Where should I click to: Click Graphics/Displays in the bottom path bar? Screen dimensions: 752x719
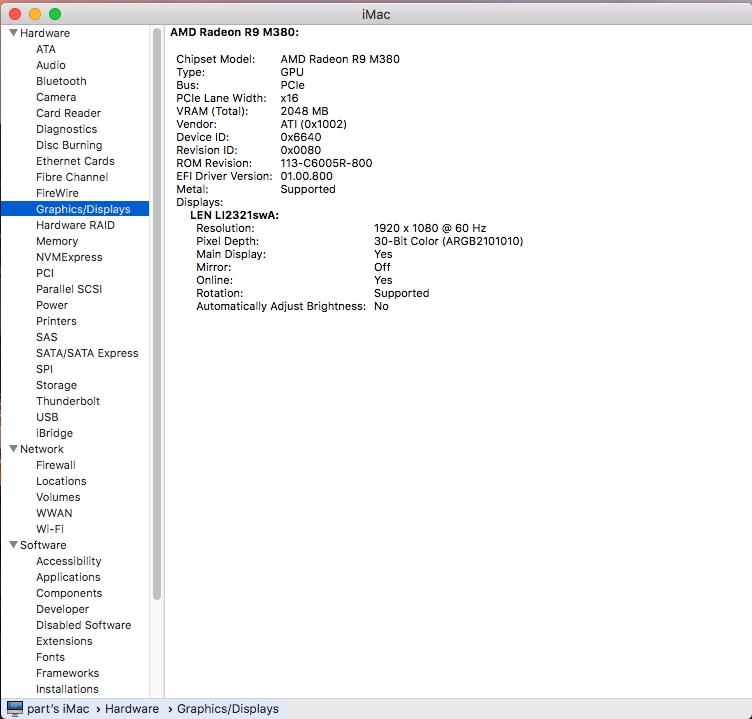228,709
